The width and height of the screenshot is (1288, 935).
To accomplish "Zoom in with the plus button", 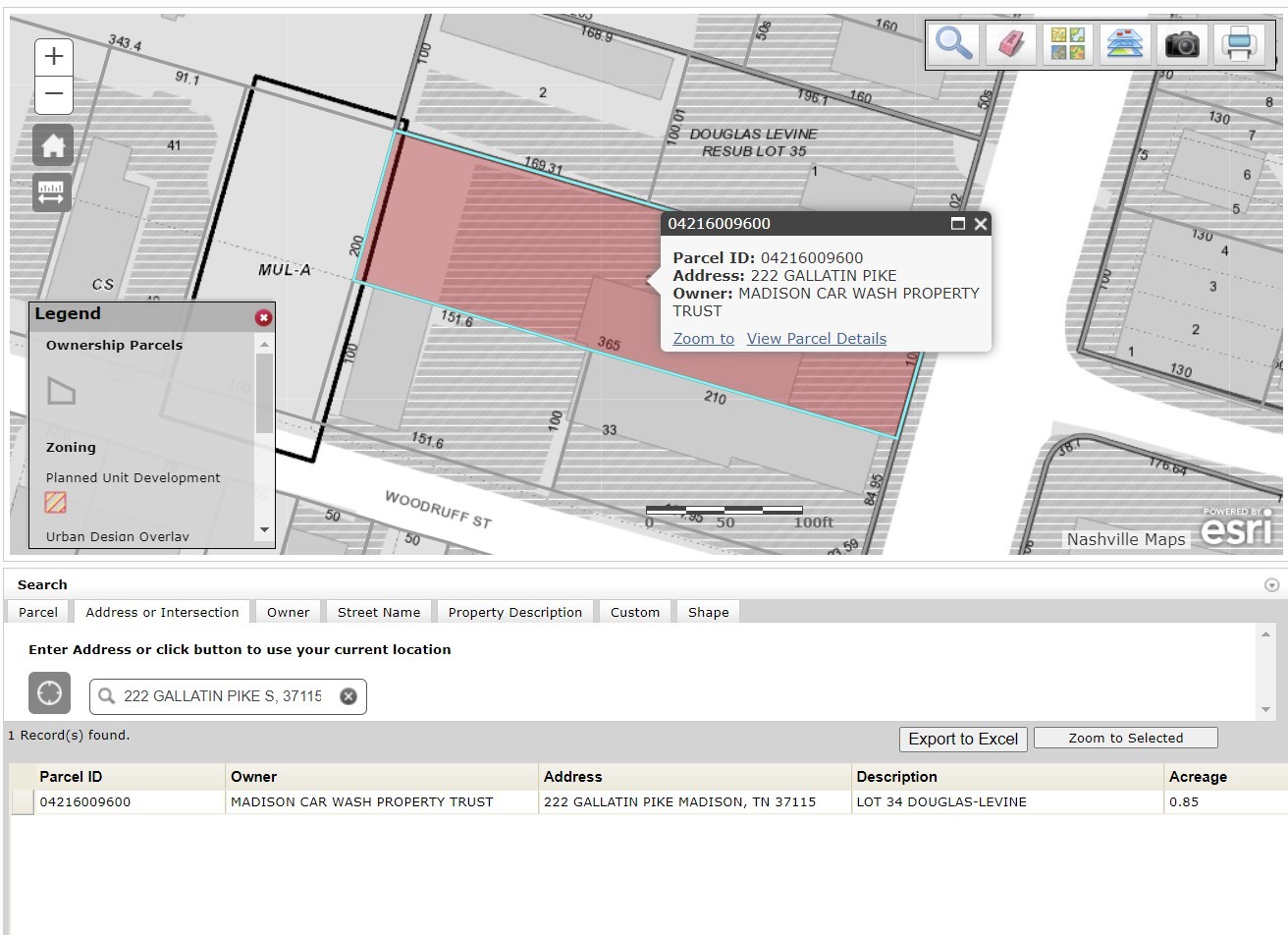I will click(x=54, y=57).
